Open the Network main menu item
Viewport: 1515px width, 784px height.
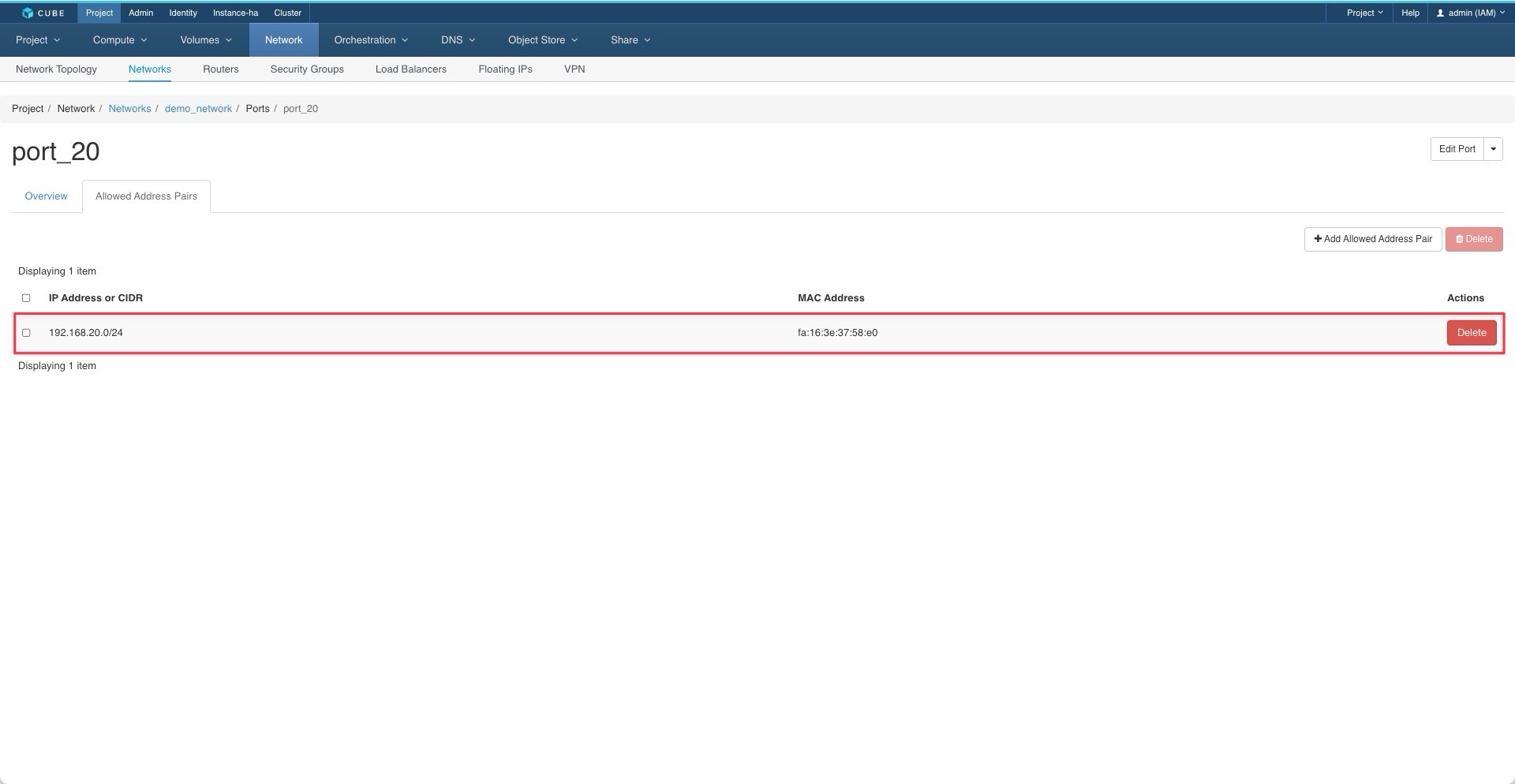click(x=283, y=39)
